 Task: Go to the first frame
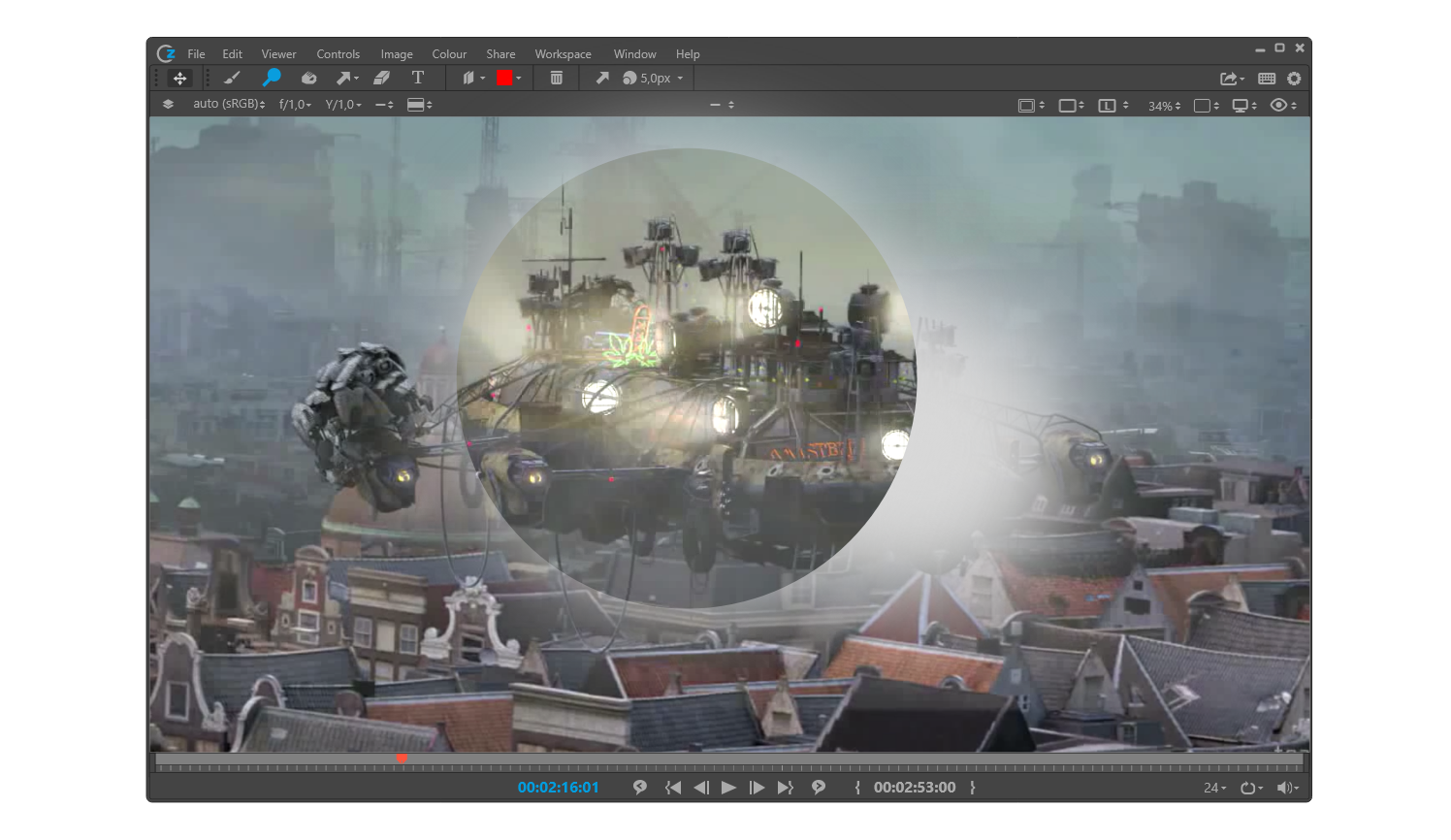[673, 787]
